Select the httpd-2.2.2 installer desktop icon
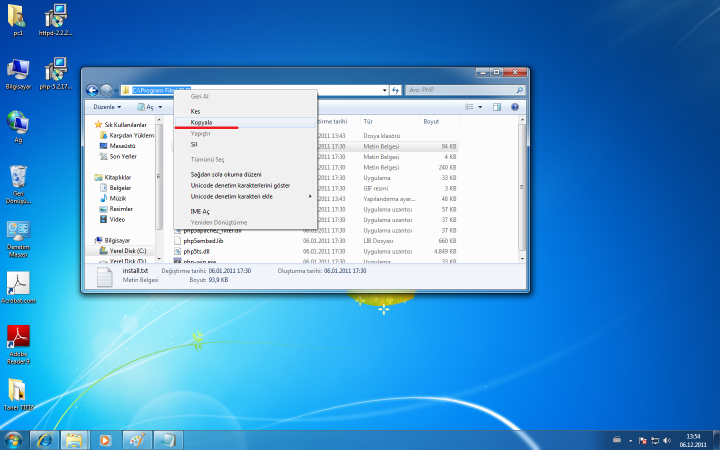This screenshot has width=720, height=450. pos(57,20)
